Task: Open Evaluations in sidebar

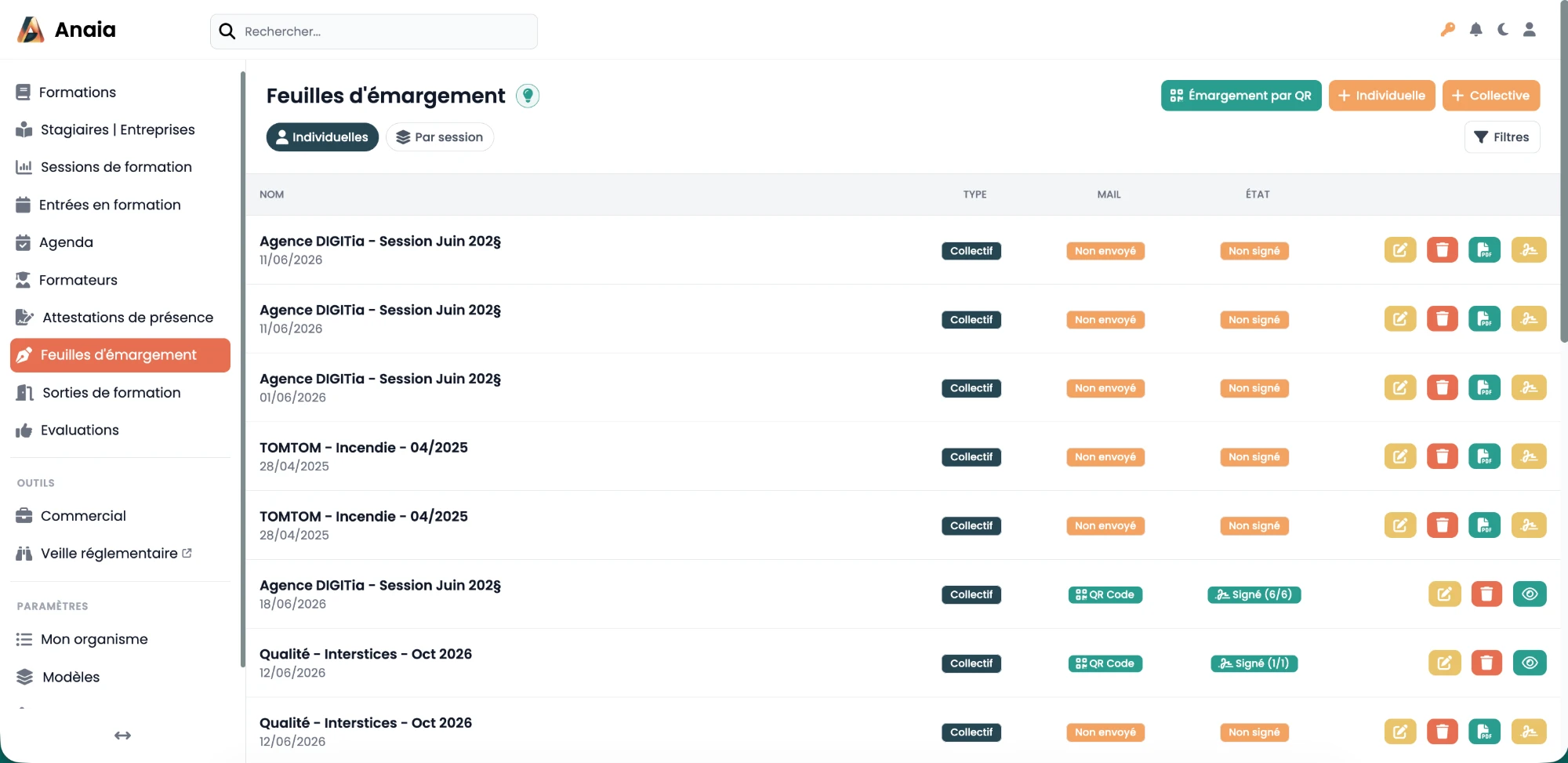Action: click(x=121, y=431)
